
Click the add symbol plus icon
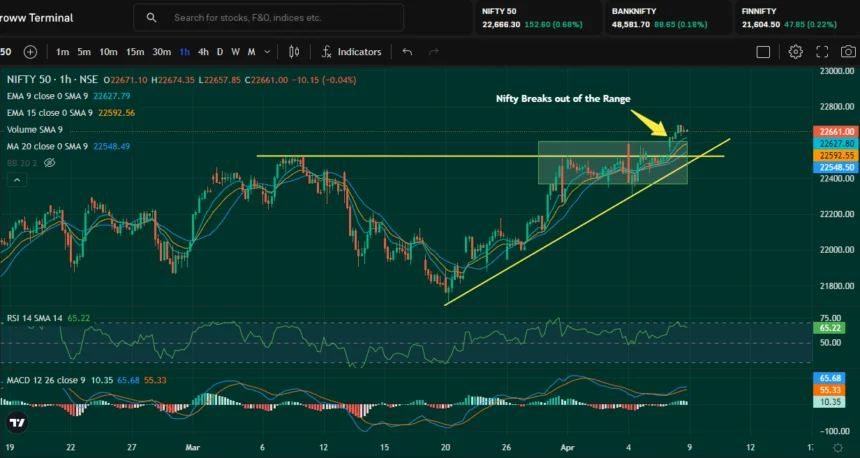30,52
